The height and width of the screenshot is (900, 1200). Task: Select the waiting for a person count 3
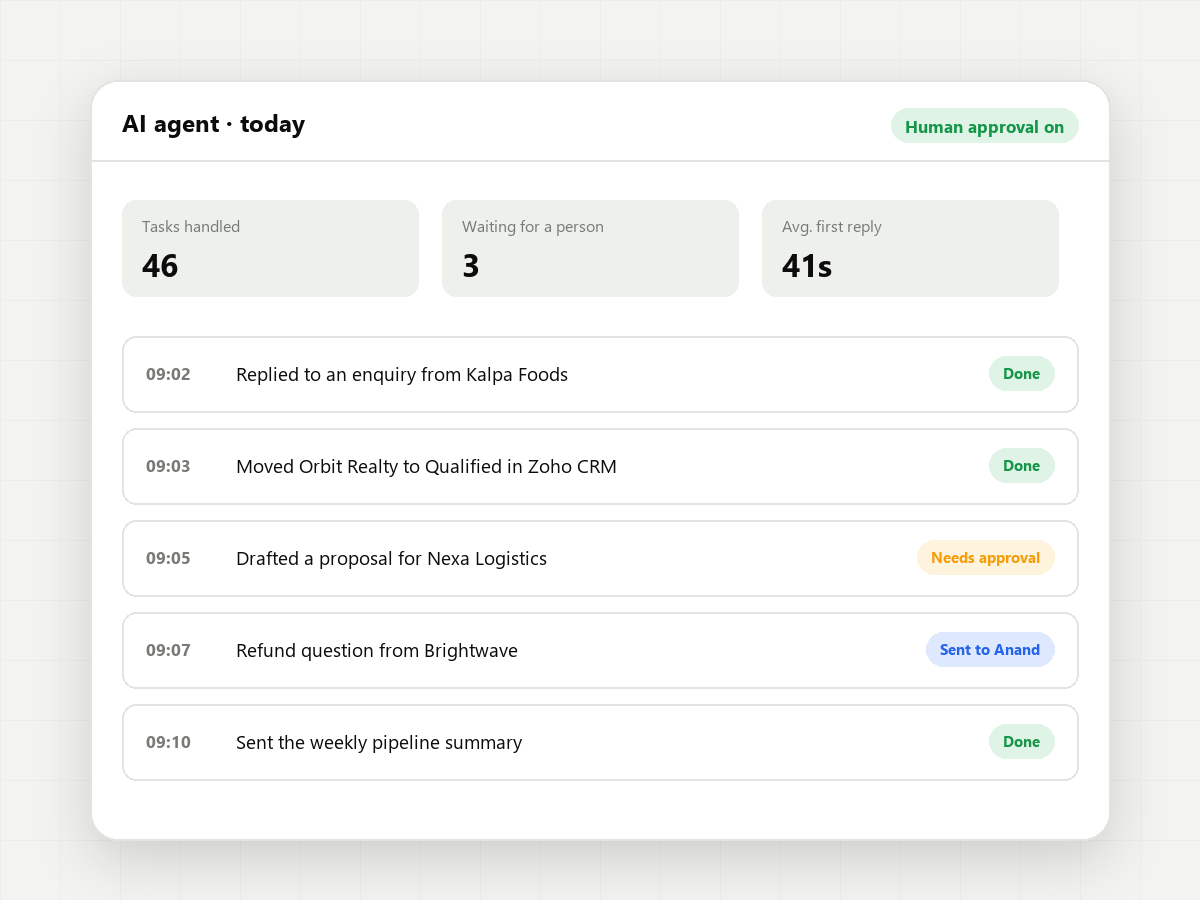click(x=471, y=266)
